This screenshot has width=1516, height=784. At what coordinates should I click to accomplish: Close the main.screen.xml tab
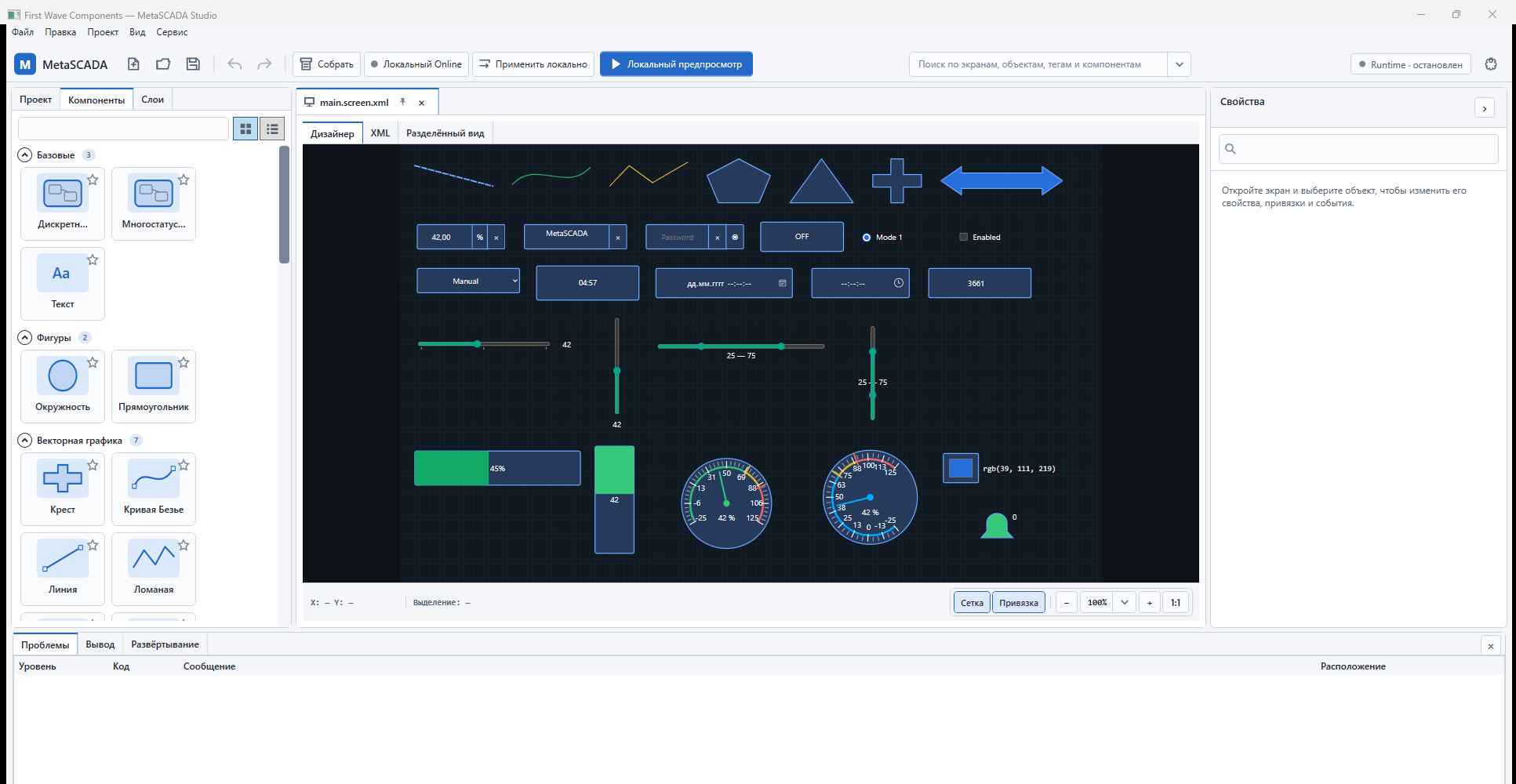[x=421, y=103]
